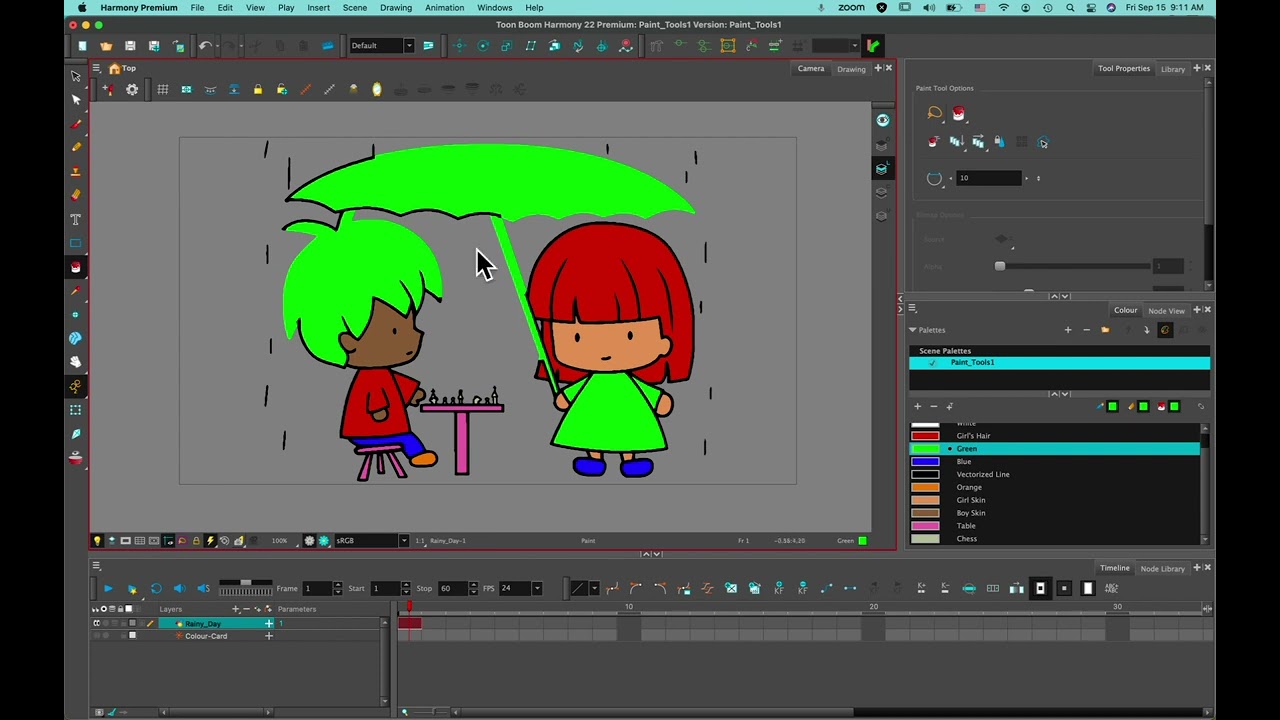
Task: Select the Brush tool in left toolbar
Action: (x=76, y=123)
